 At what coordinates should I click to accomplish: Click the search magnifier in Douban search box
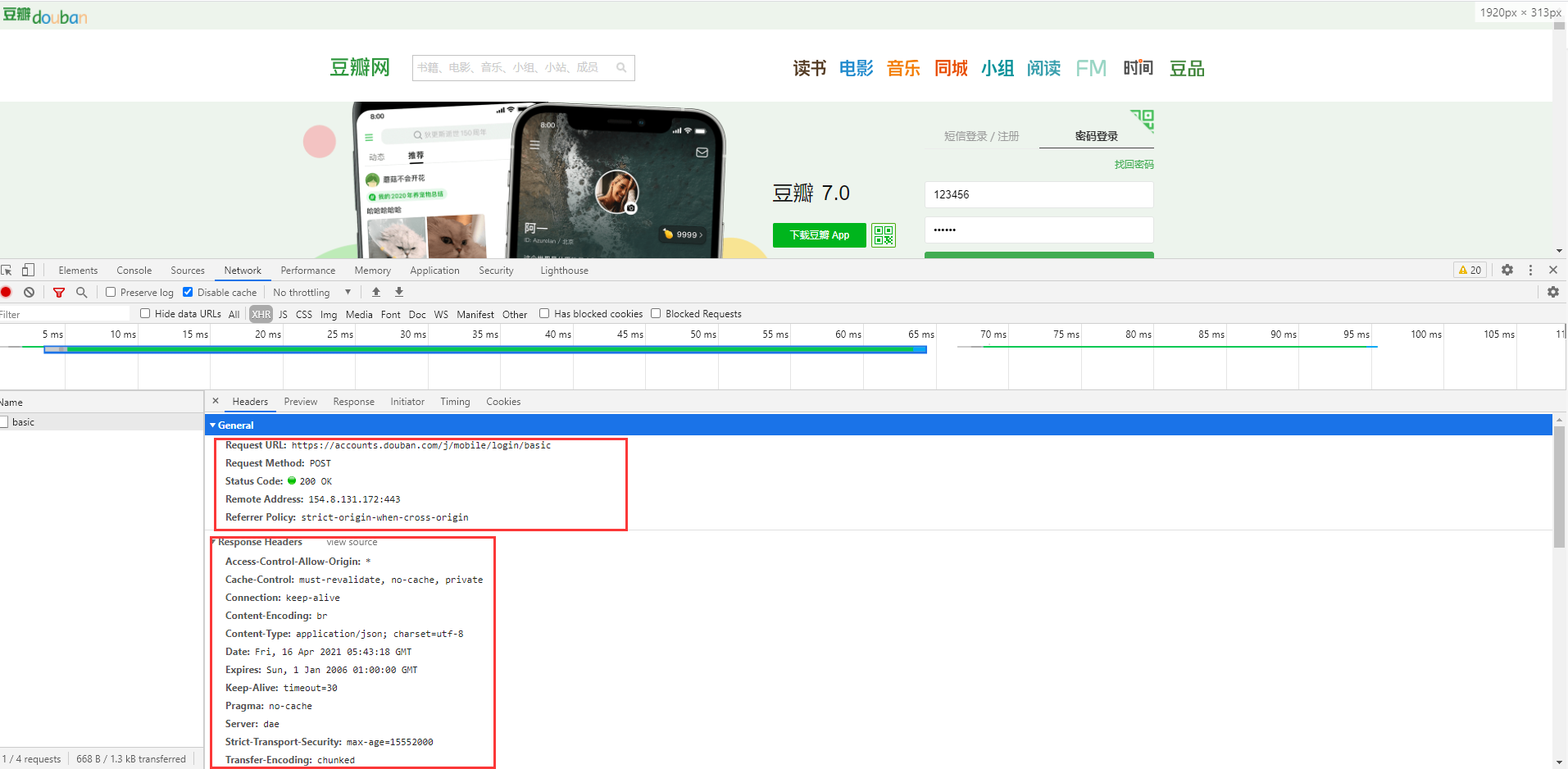pyautogui.click(x=621, y=67)
